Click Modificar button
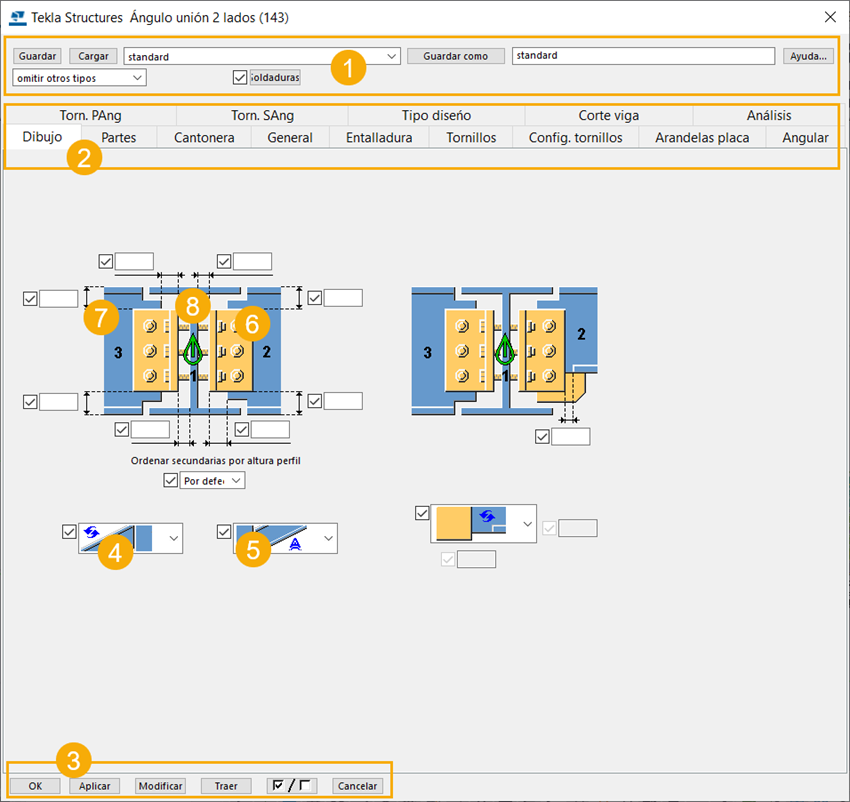Viewport: 850px width, 802px height. pos(160,786)
